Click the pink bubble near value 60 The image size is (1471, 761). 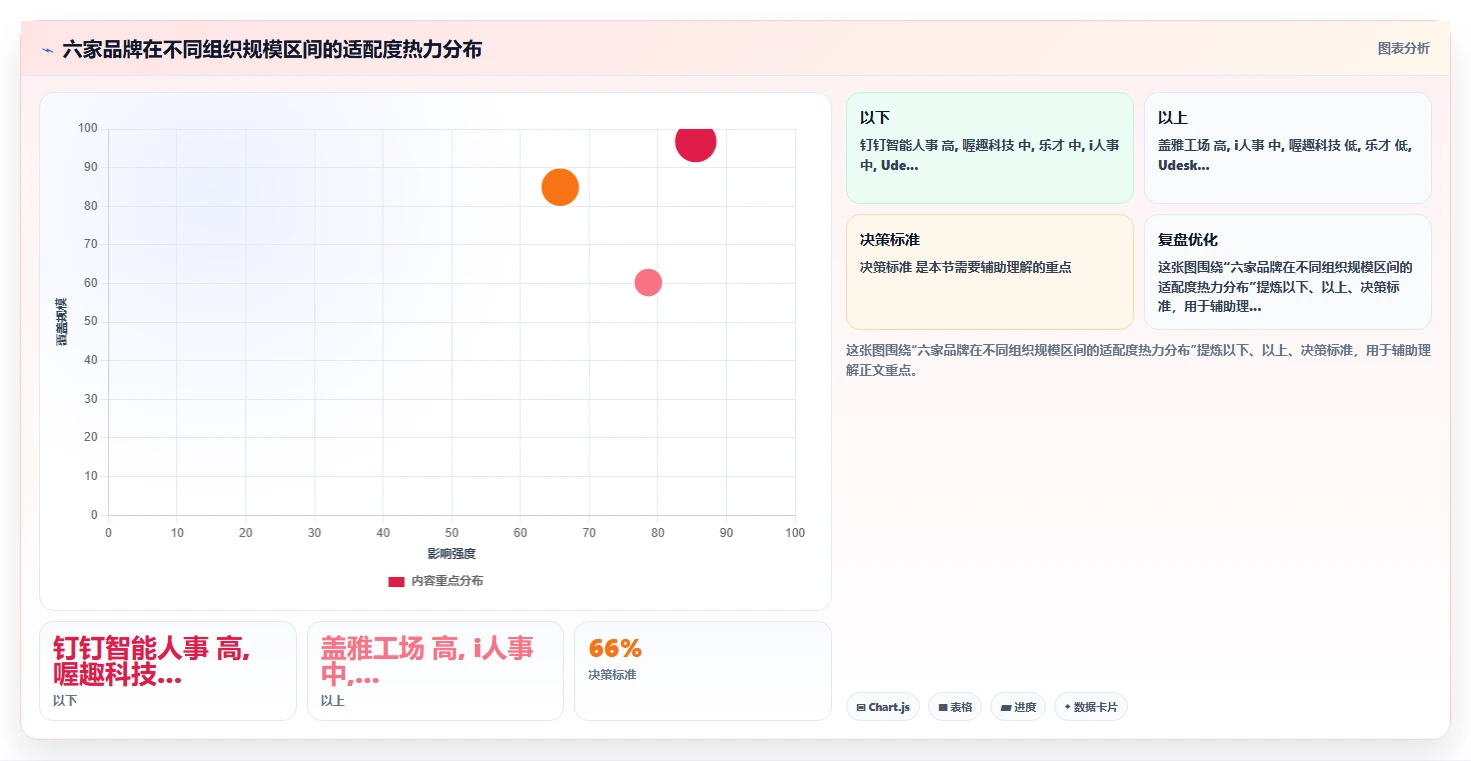pos(648,283)
